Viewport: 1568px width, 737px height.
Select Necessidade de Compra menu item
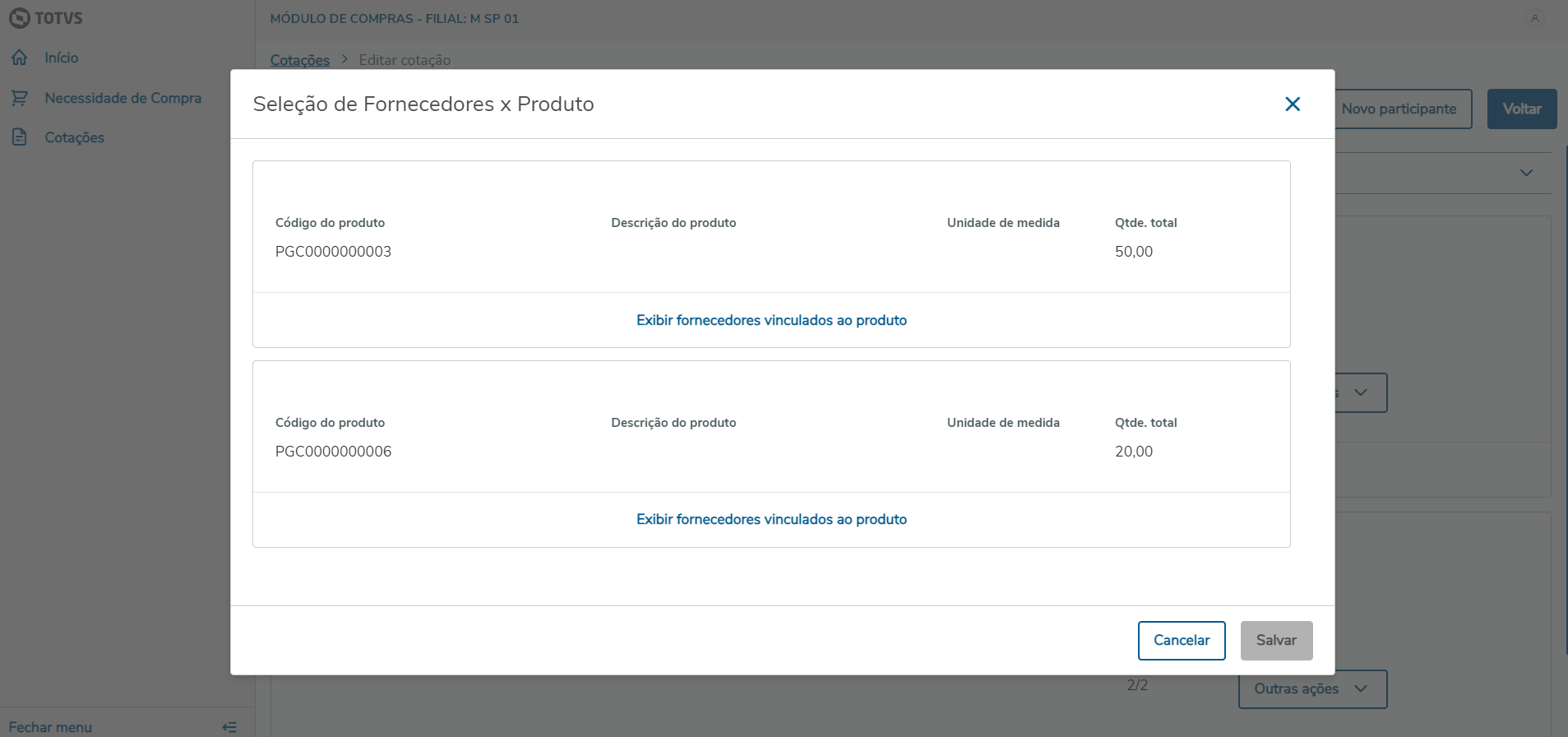tap(123, 98)
